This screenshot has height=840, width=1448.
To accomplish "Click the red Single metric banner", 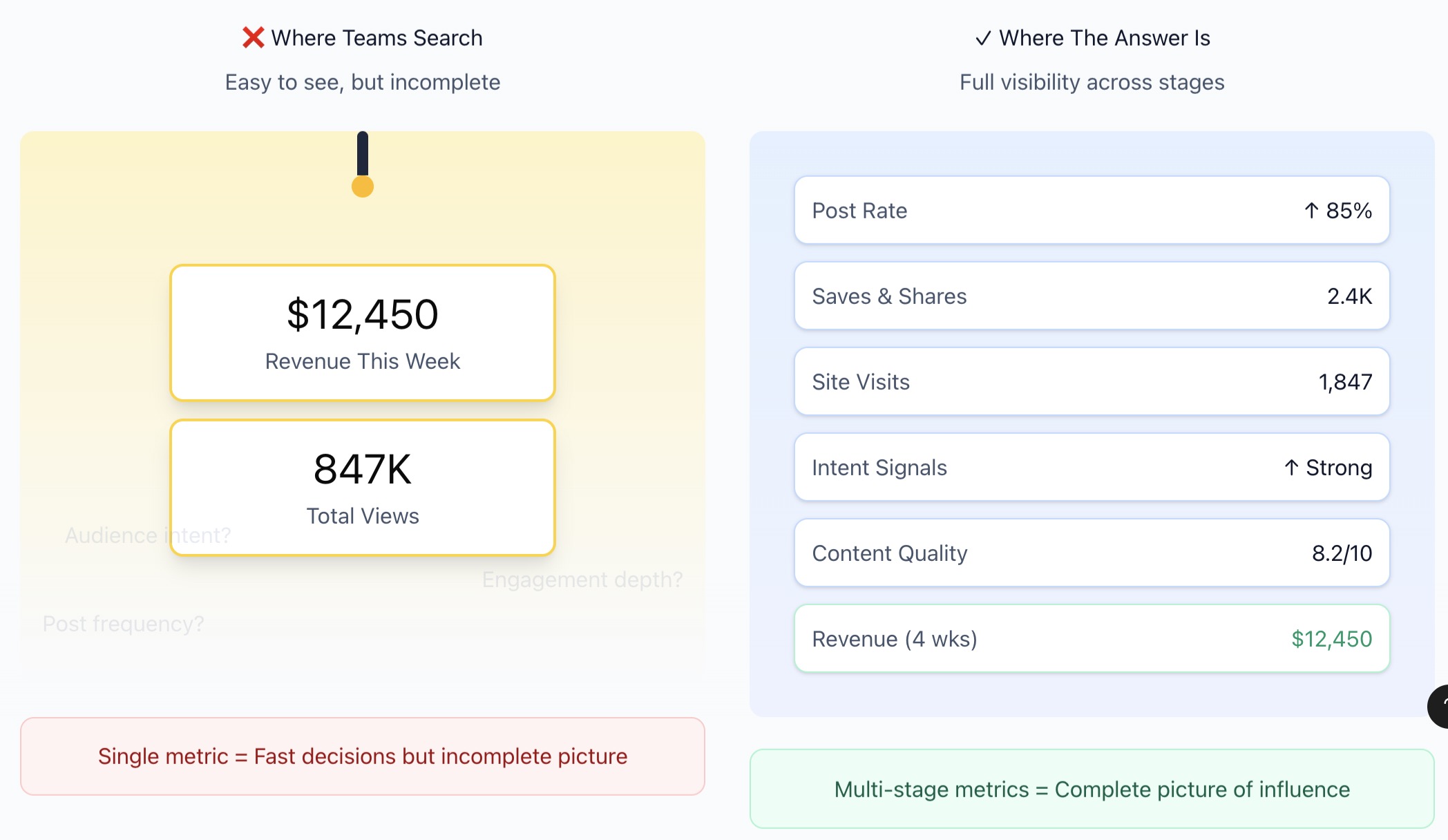I will pyautogui.click(x=363, y=756).
